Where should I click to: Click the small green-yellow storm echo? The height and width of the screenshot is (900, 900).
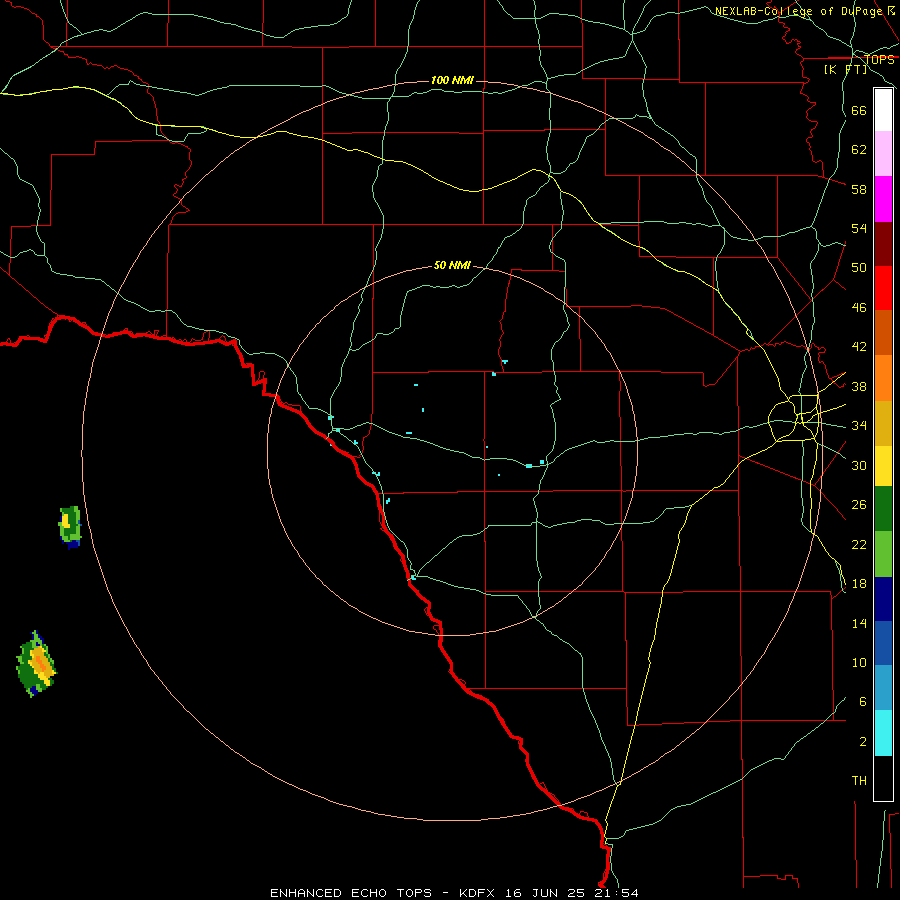[70, 527]
